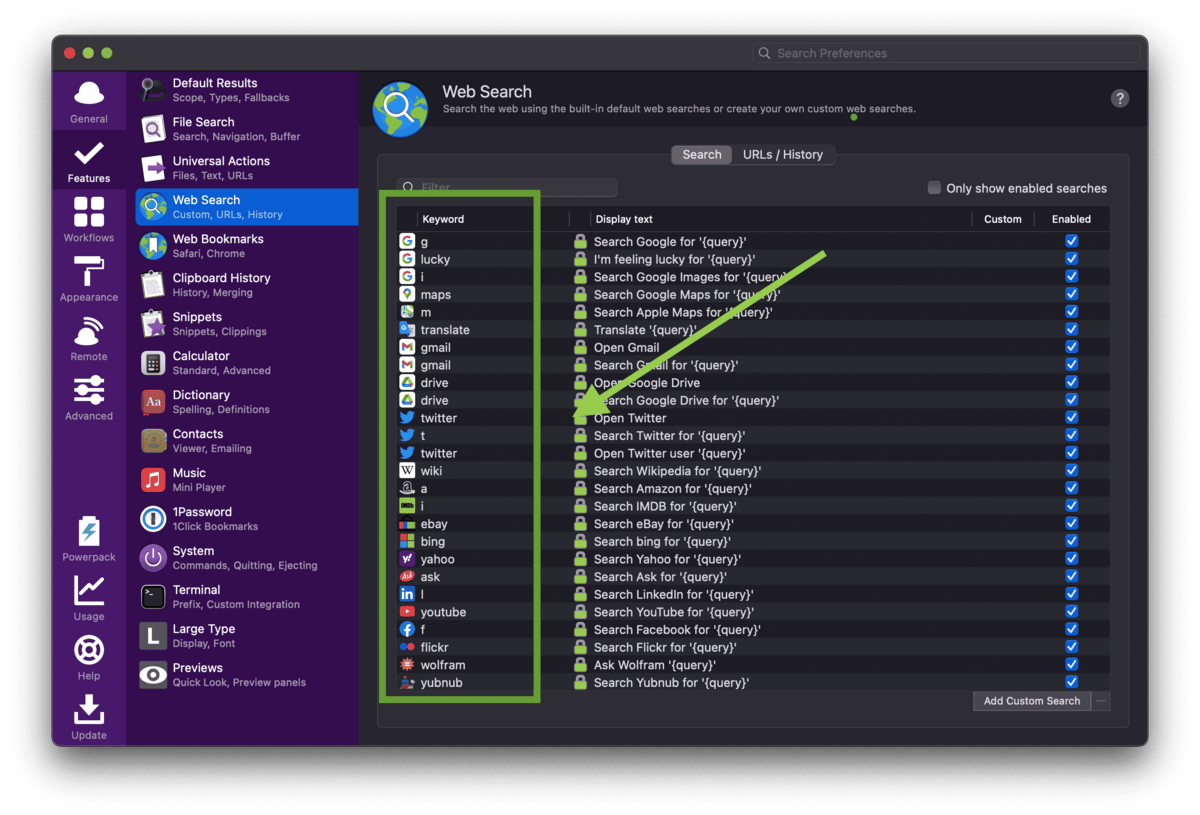The image size is (1200, 815).
Task: Click the question mark help icon
Action: pyautogui.click(x=1120, y=98)
